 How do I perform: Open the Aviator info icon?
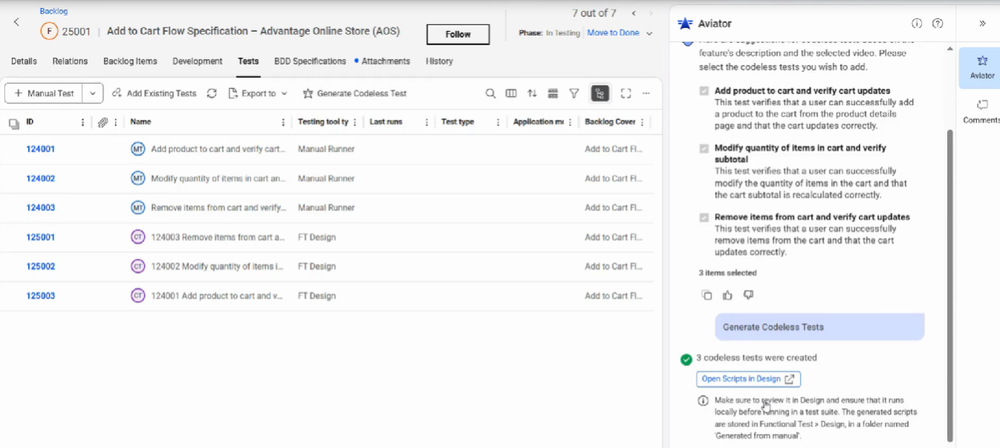pyautogui.click(x=916, y=24)
